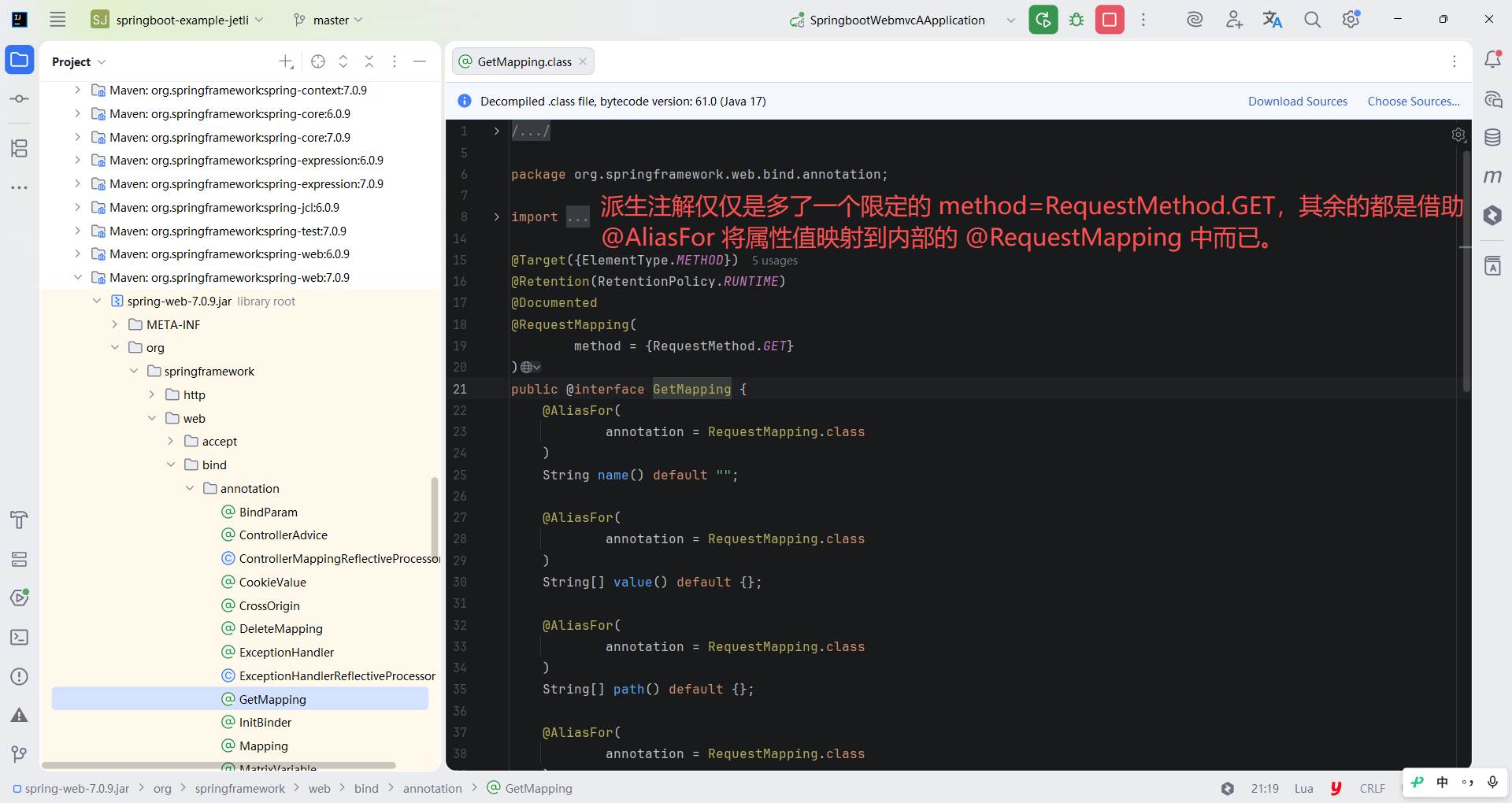This screenshot has width=1512, height=803.
Task: Stop the running application
Action: tap(1110, 20)
